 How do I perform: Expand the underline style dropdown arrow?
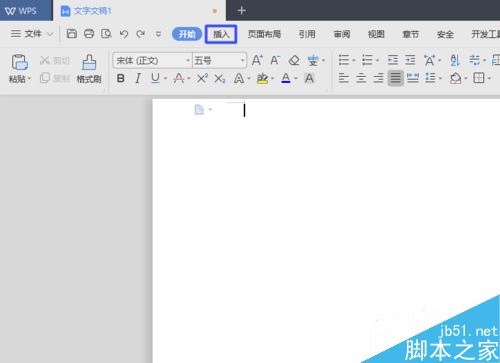(x=165, y=79)
